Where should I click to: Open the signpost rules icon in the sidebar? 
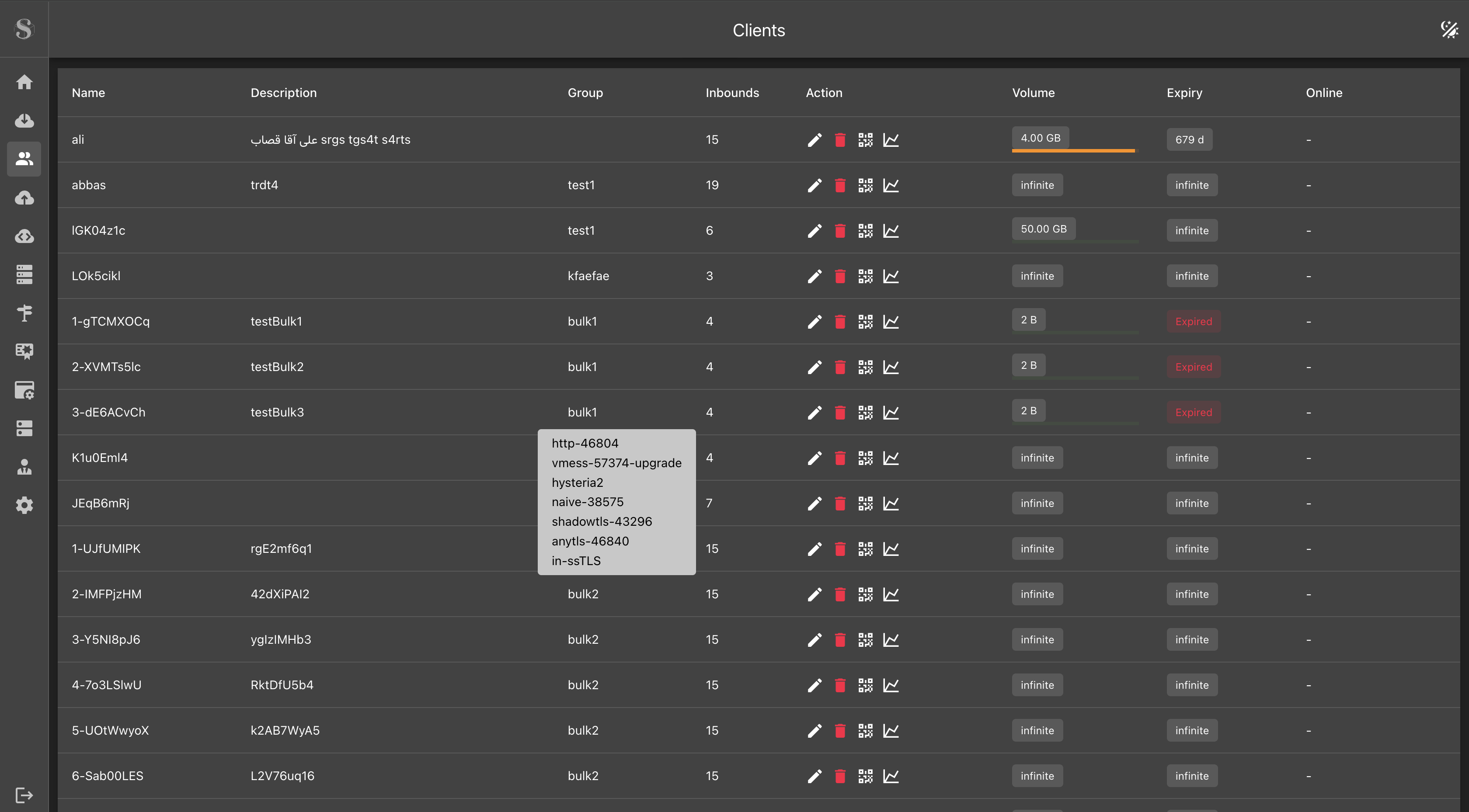(x=24, y=312)
